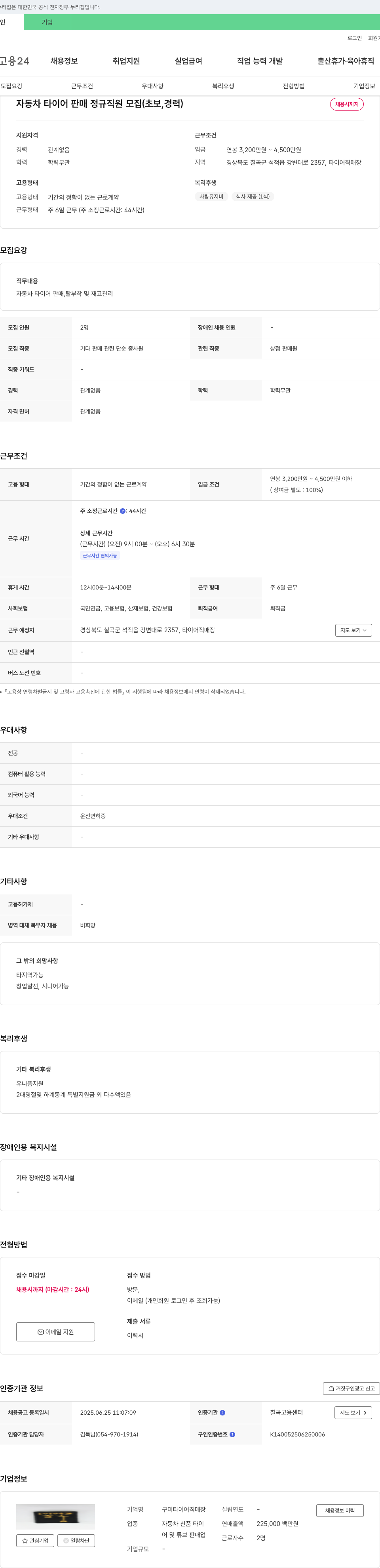Screen dimensions: 380x1568
Task: Block company via 열람차단 button
Action: pyautogui.click(x=76, y=1541)
